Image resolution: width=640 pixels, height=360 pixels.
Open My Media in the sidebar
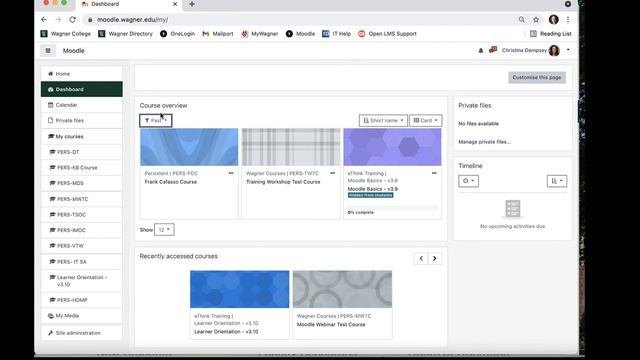82,316
